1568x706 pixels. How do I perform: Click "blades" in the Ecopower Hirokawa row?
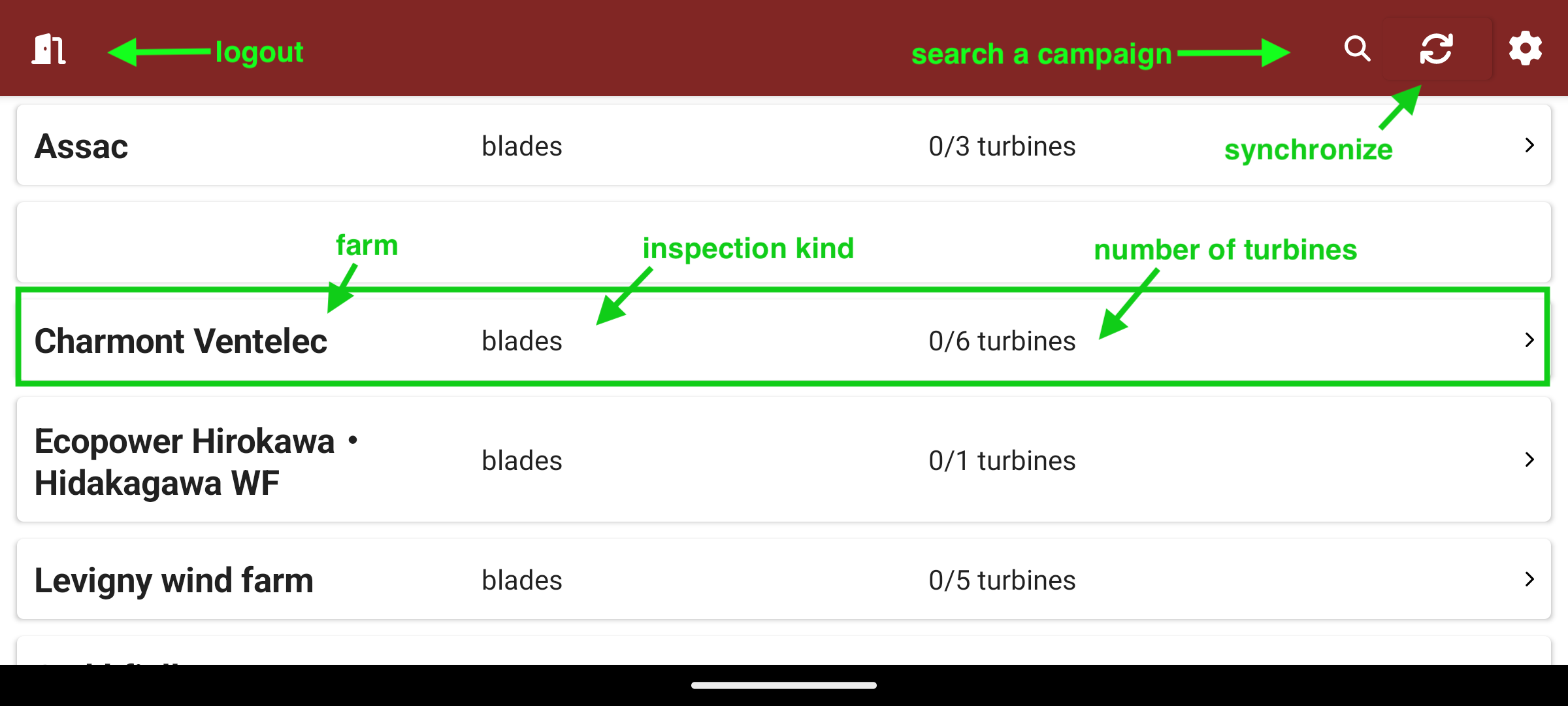(521, 461)
